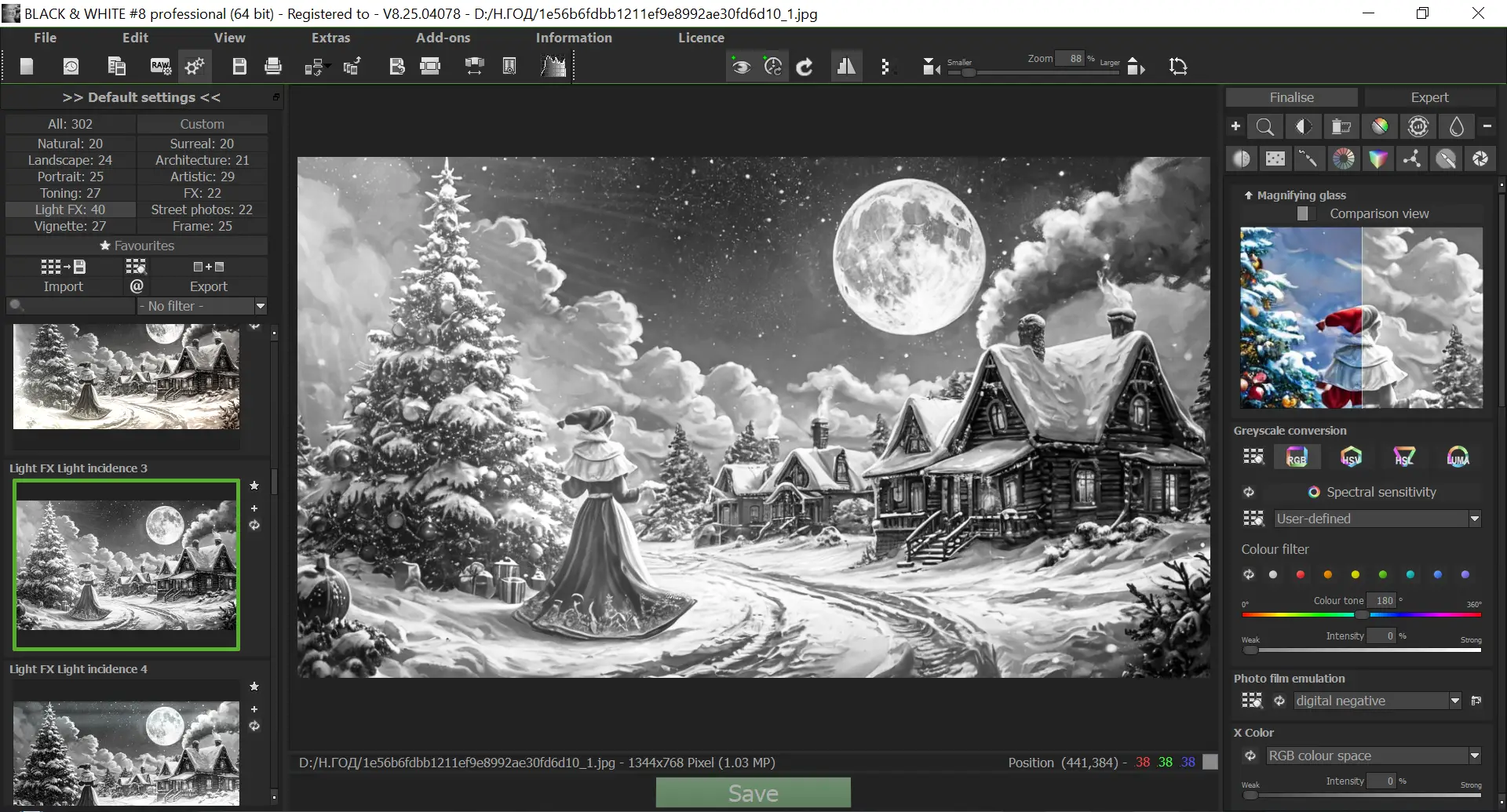1507x812 pixels.
Task: Select the HSV greyscale conversion mode
Action: 1351,457
